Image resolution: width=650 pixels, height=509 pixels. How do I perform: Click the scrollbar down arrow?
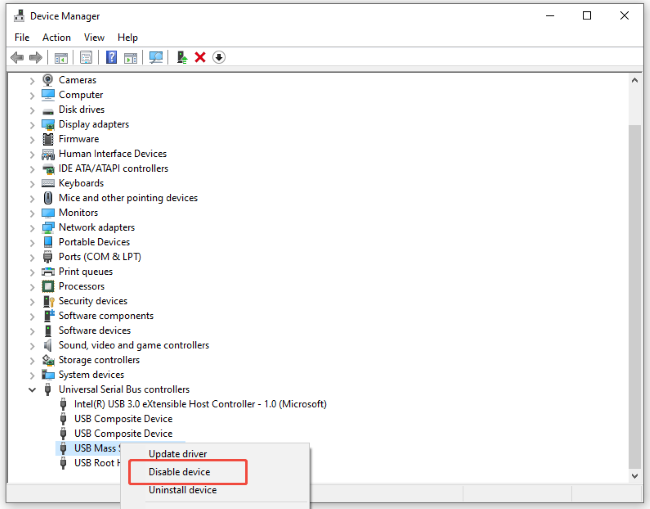[635, 476]
